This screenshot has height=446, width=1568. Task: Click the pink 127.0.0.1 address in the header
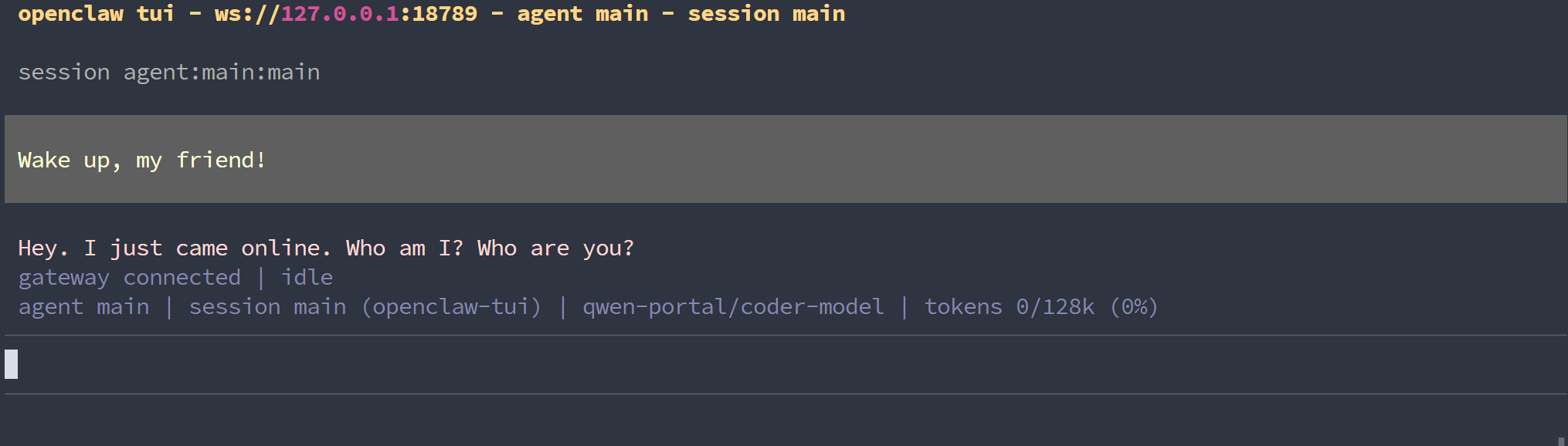(x=339, y=14)
